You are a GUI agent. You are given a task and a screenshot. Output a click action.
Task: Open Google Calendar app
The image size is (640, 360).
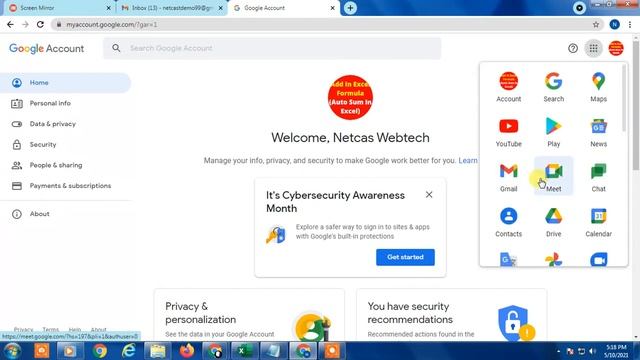[598, 222]
